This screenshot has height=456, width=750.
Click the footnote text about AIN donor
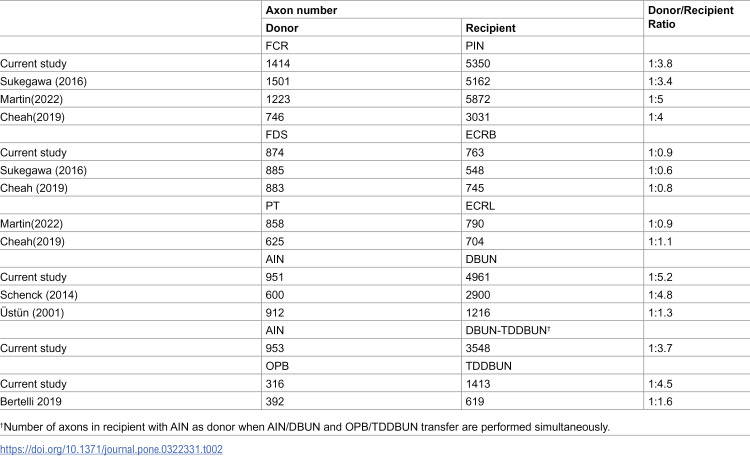(305, 427)
